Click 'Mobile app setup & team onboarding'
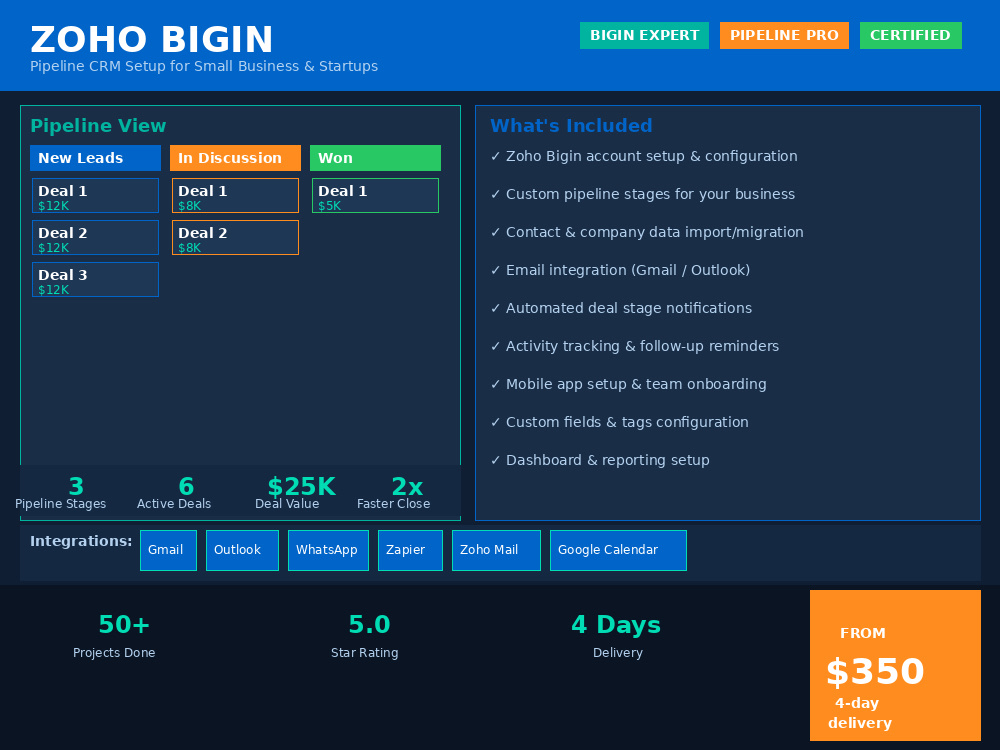Screen dimensions: 1000x750 [x=636, y=384]
